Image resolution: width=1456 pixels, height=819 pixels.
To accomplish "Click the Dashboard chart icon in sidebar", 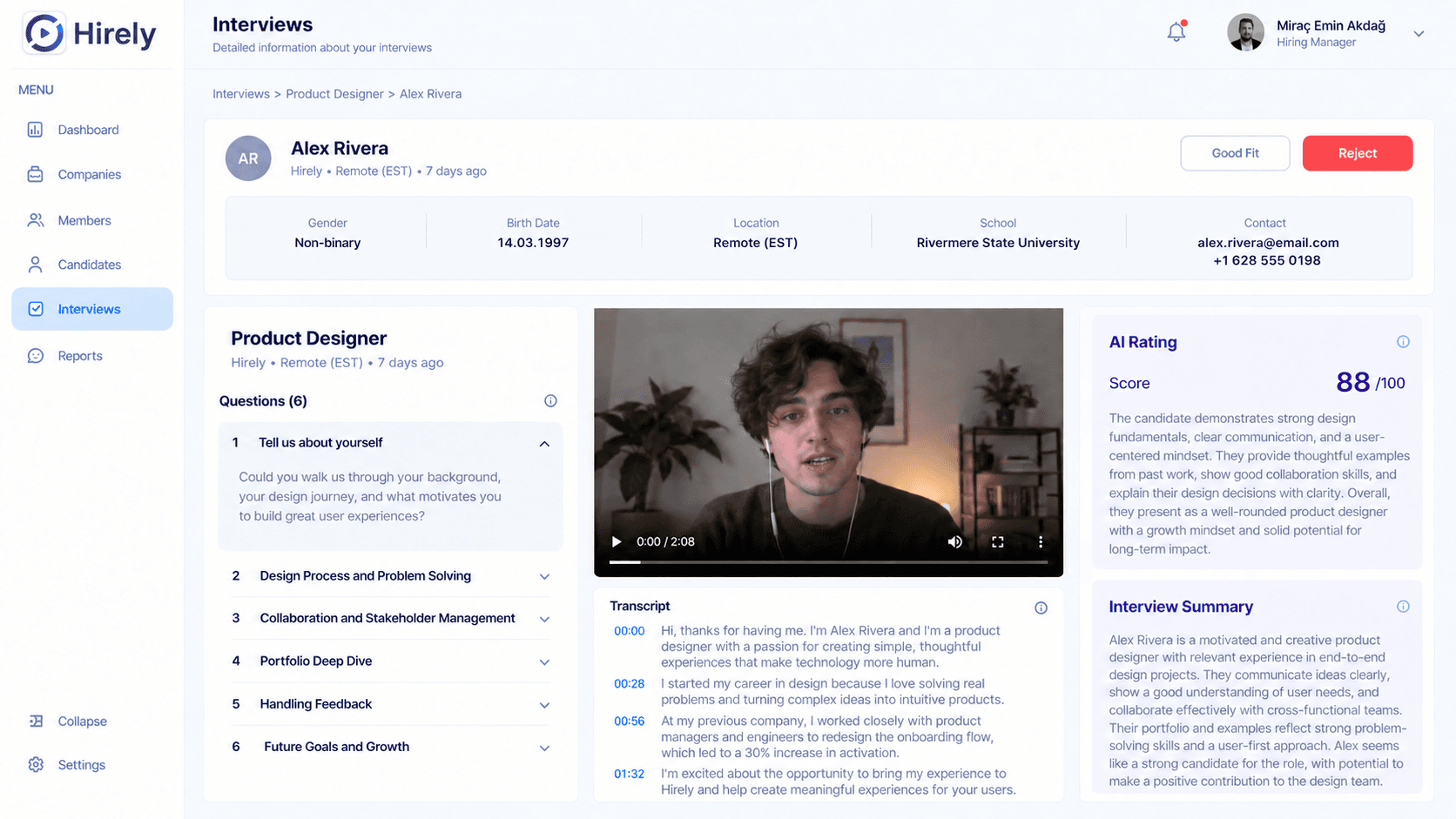I will [35, 130].
